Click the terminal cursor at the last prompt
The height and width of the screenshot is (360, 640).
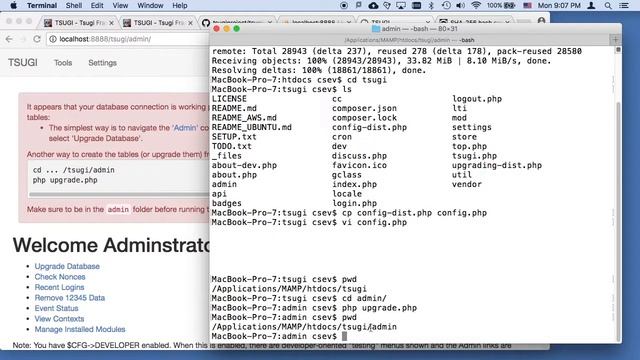pyautogui.click(x=344, y=336)
